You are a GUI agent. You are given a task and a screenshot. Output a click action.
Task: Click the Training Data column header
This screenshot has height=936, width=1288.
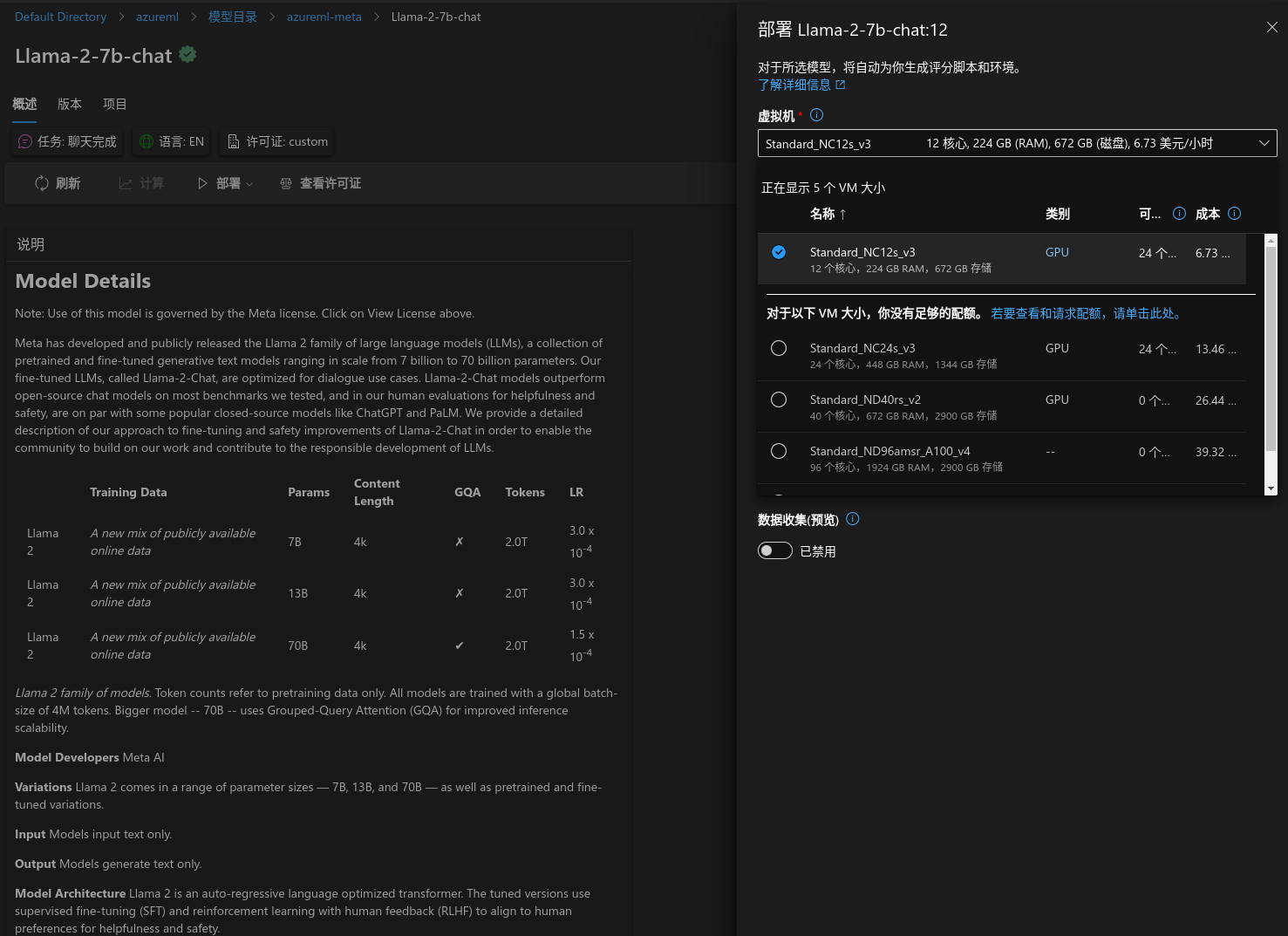coord(128,492)
